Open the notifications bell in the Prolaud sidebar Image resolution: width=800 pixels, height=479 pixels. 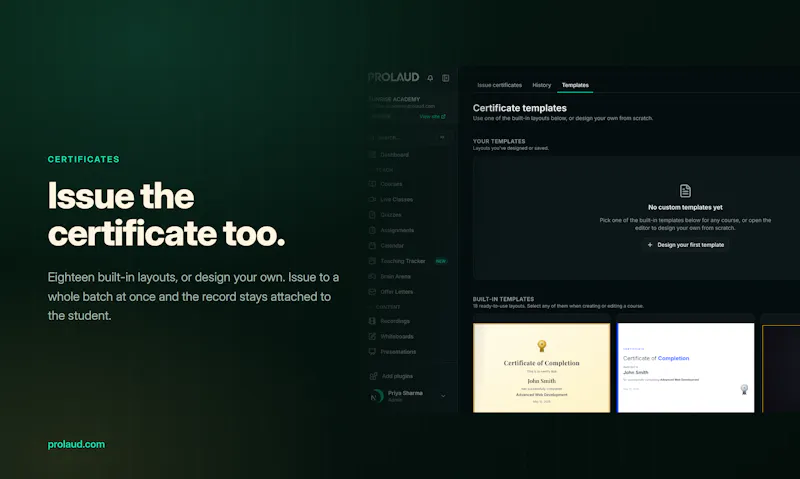[x=430, y=78]
